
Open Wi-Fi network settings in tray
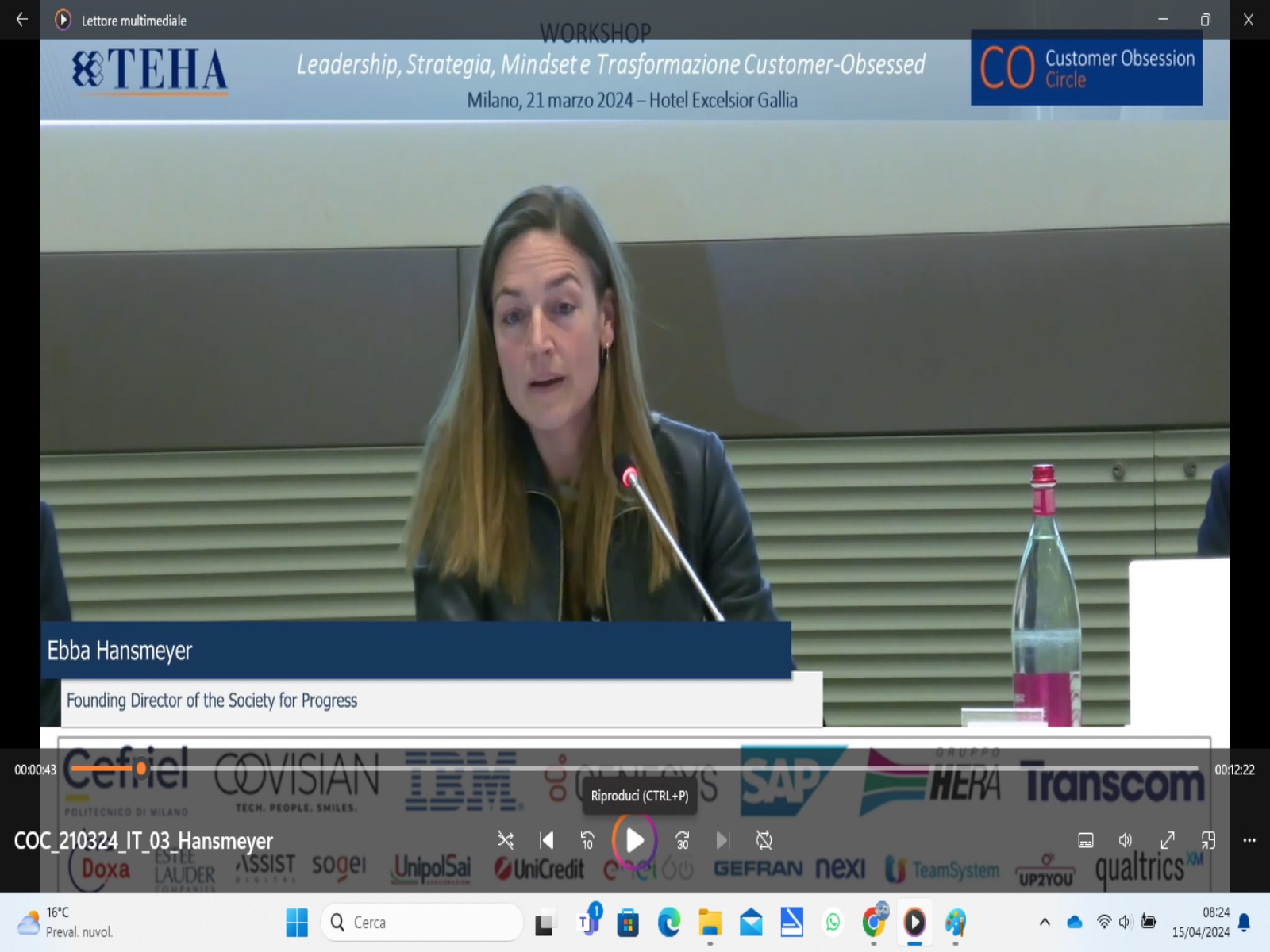click(x=1104, y=922)
